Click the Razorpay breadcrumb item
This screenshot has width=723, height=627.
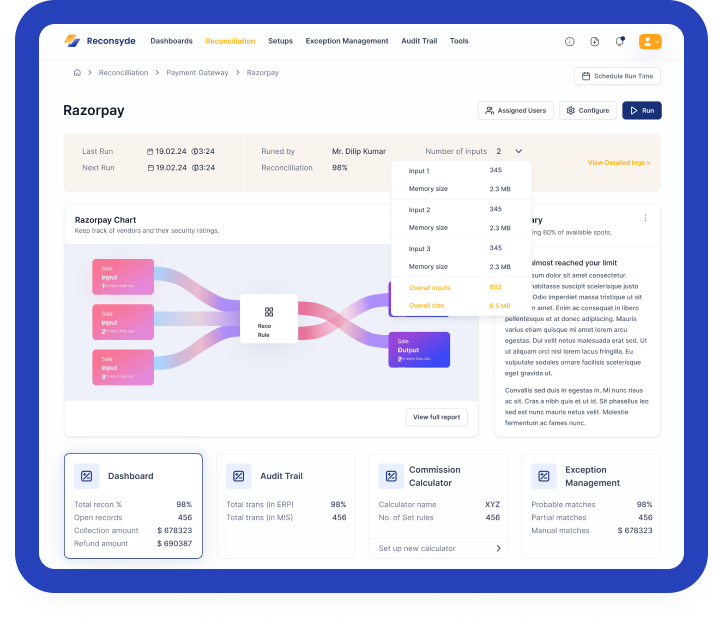(x=262, y=73)
